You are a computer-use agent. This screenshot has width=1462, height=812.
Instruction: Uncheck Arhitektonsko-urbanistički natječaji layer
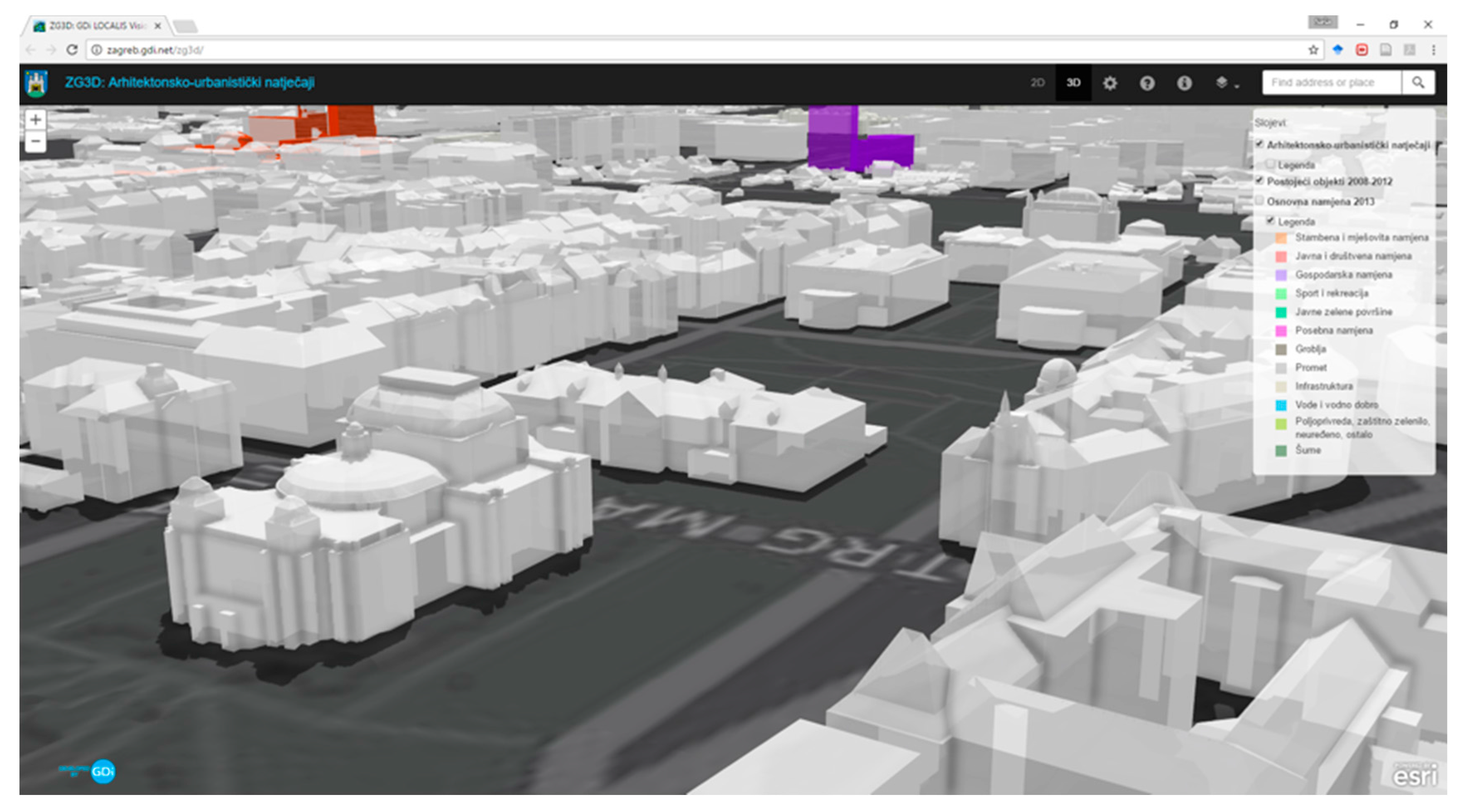1259,144
